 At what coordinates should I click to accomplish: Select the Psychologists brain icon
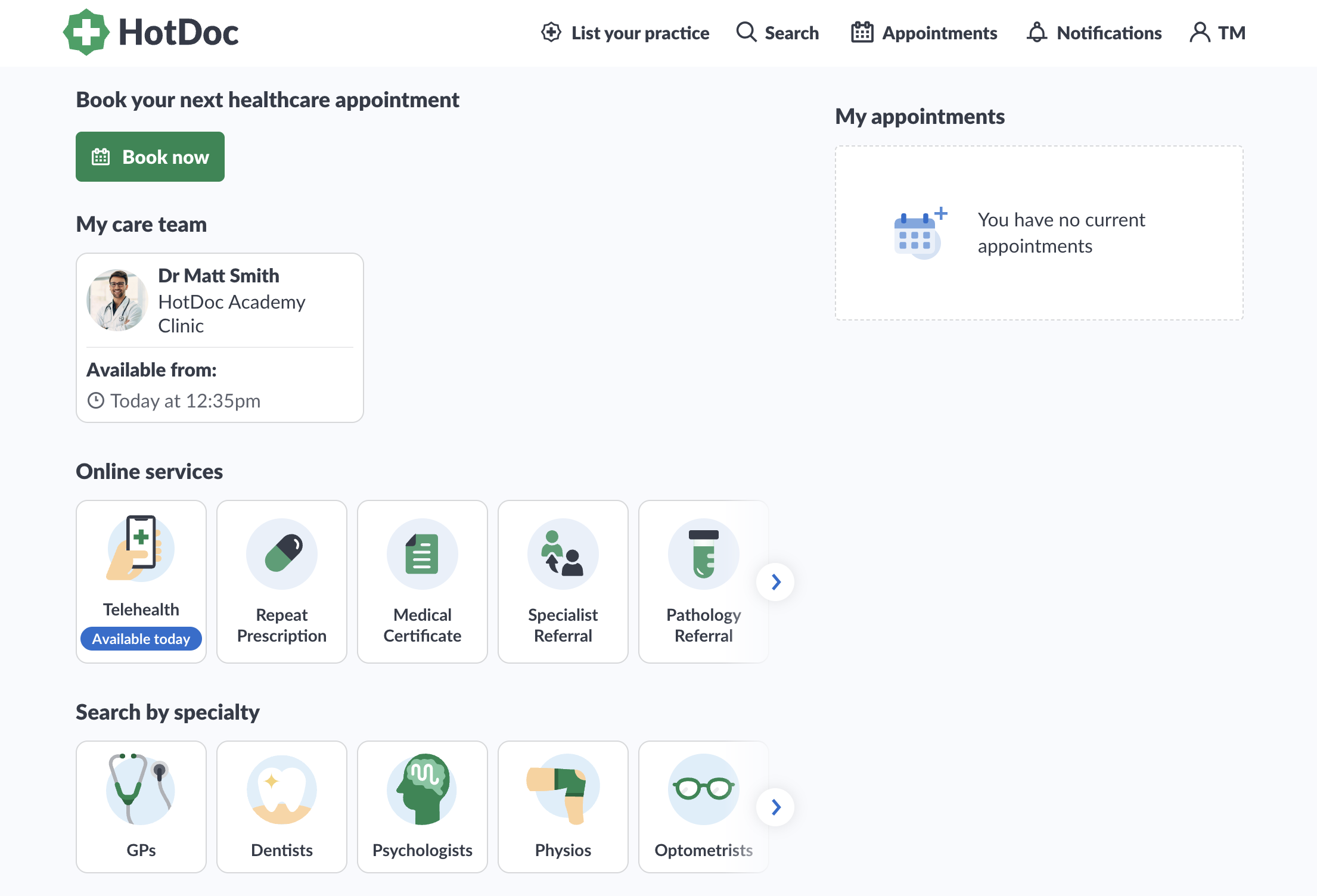[422, 789]
